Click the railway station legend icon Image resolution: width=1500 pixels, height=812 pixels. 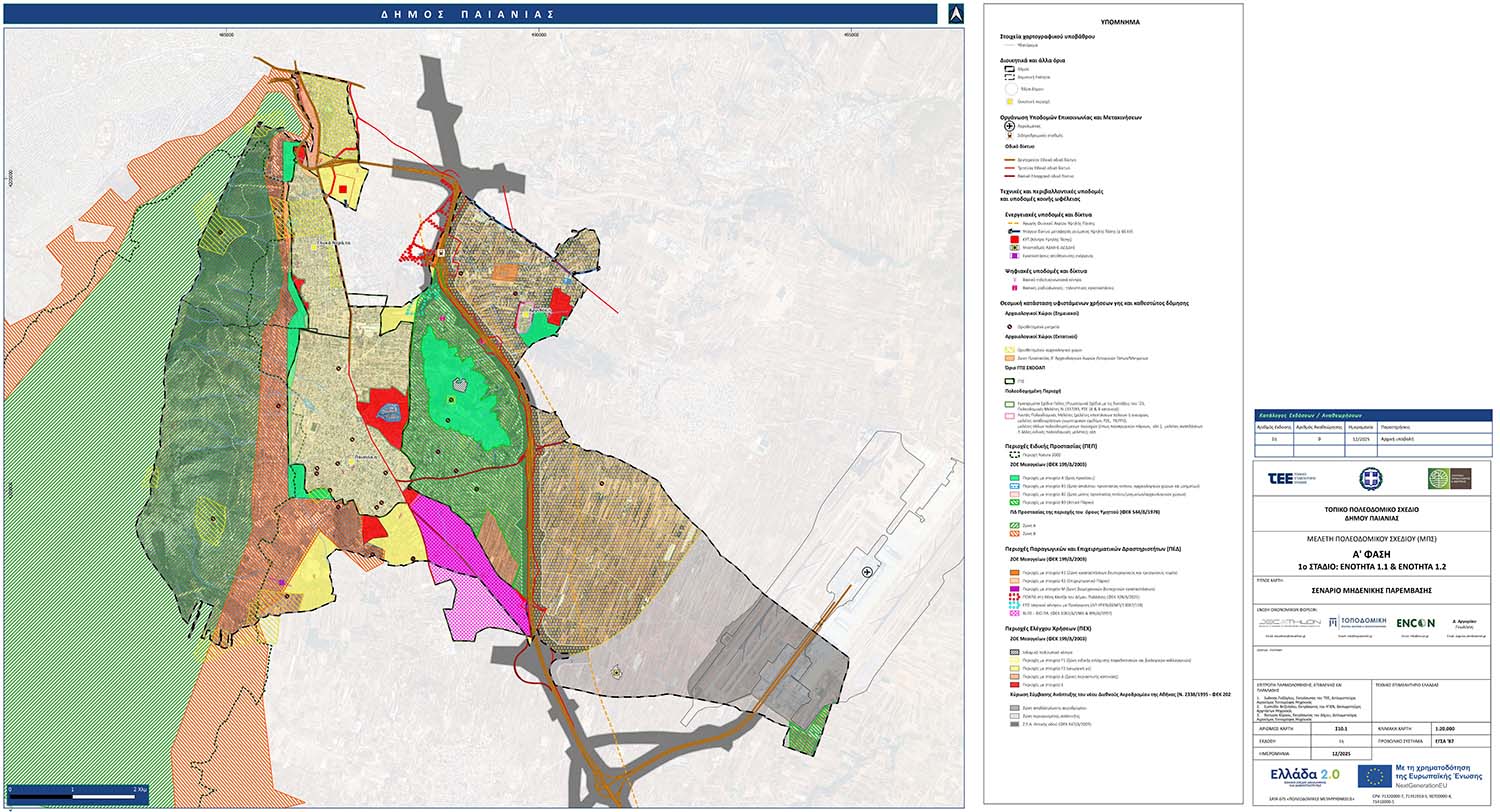(1010, 135)
